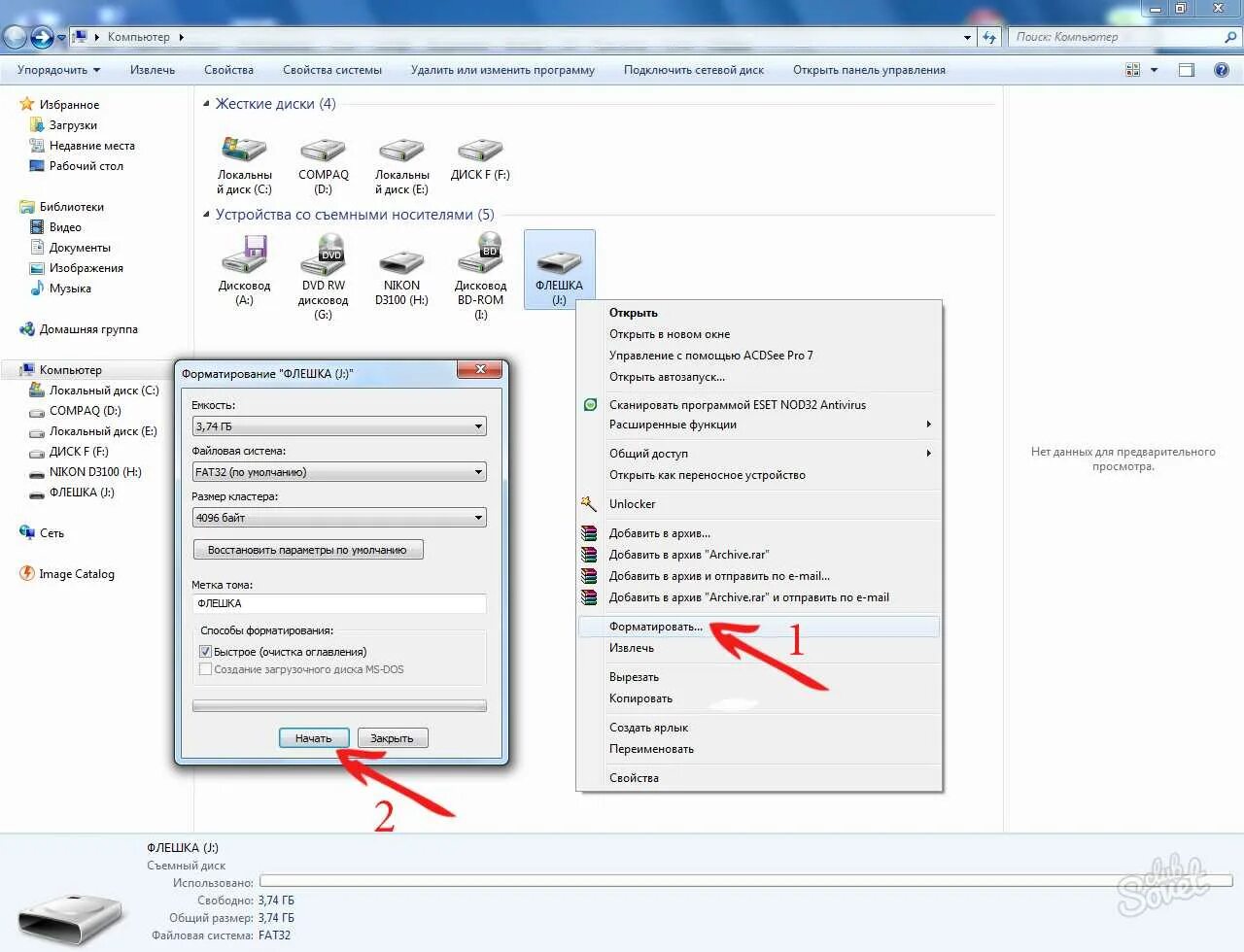The width and height of the screenshot is (1244, 952).
Task: Choose Форматировать... in context menu
Action: tap(759, 627)
